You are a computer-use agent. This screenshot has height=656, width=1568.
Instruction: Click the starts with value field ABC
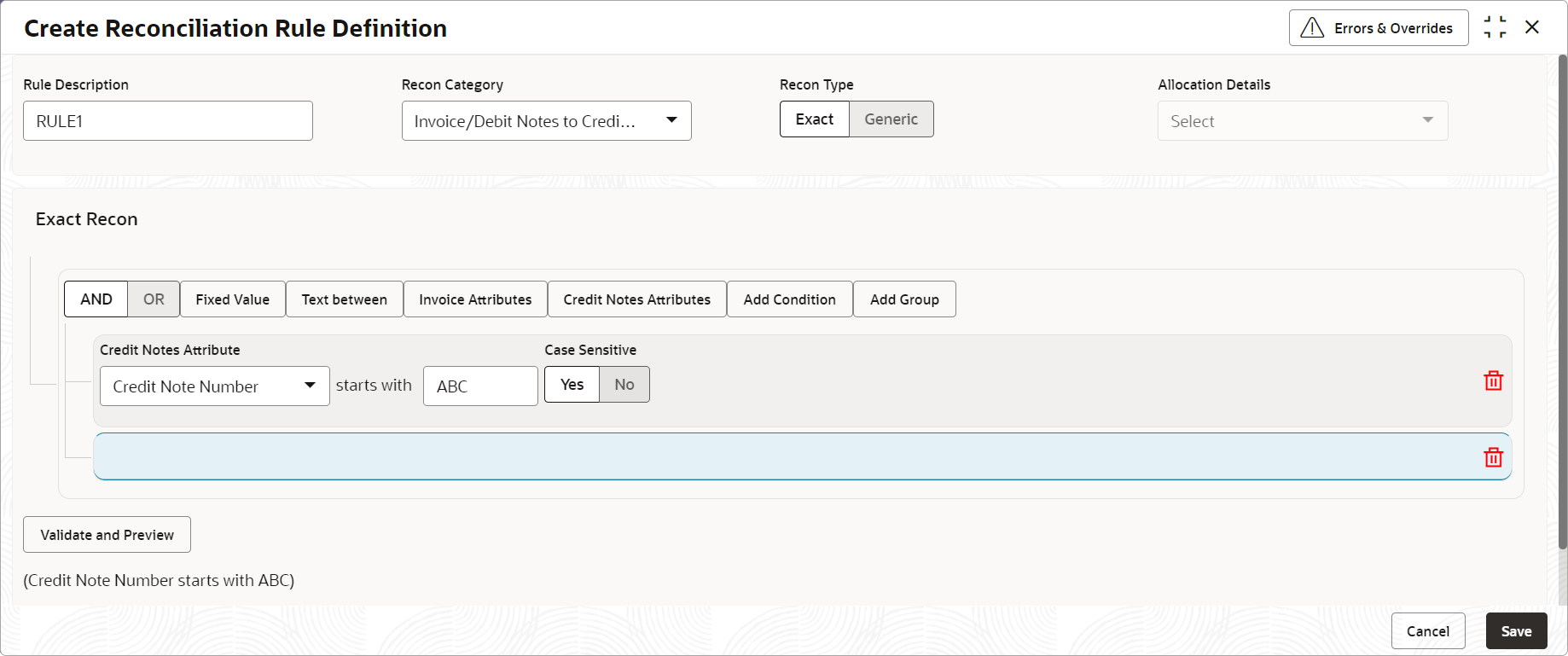point(480,386)
